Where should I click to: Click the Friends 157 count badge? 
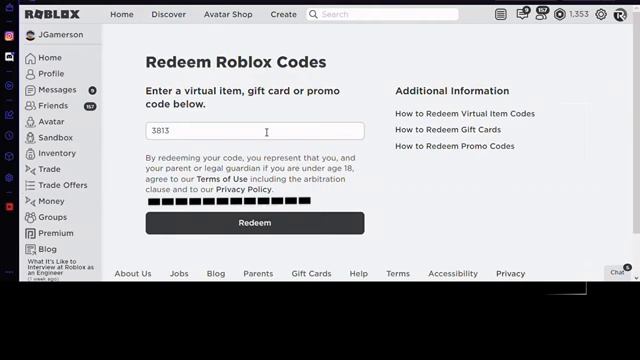point(90,107)
